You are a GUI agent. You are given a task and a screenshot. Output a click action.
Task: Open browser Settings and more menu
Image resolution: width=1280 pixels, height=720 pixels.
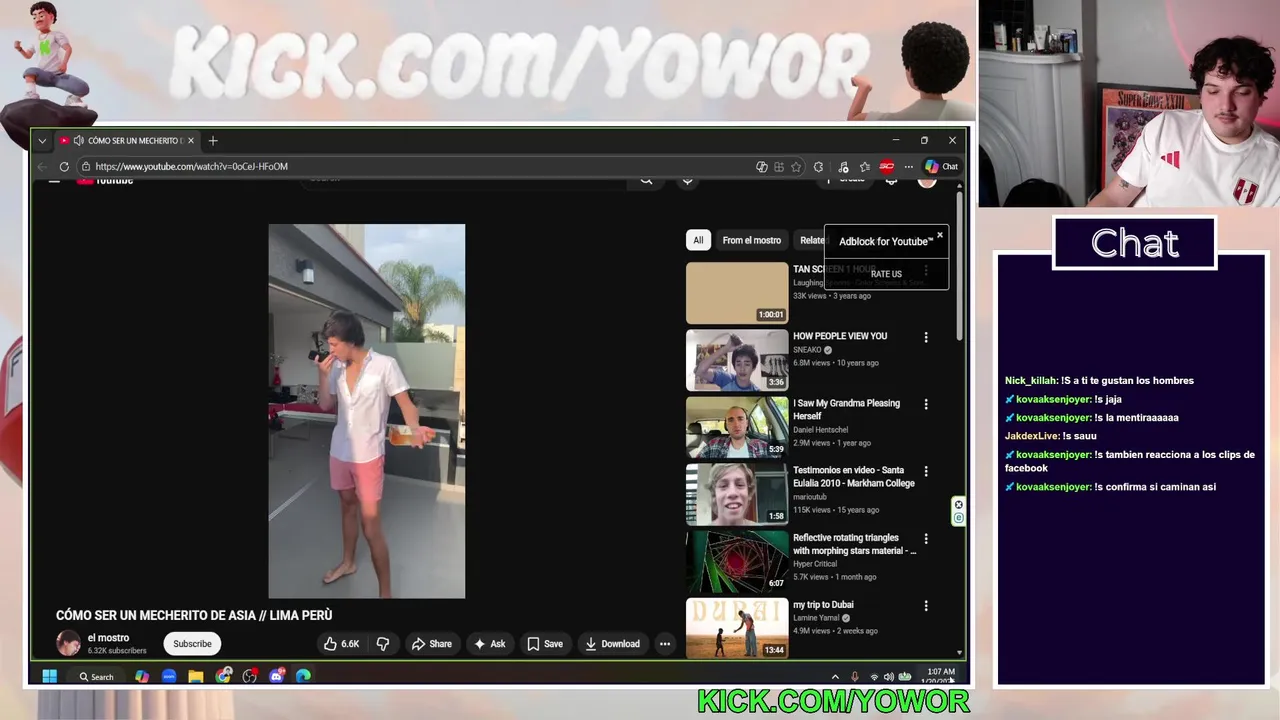coord(908,167)
